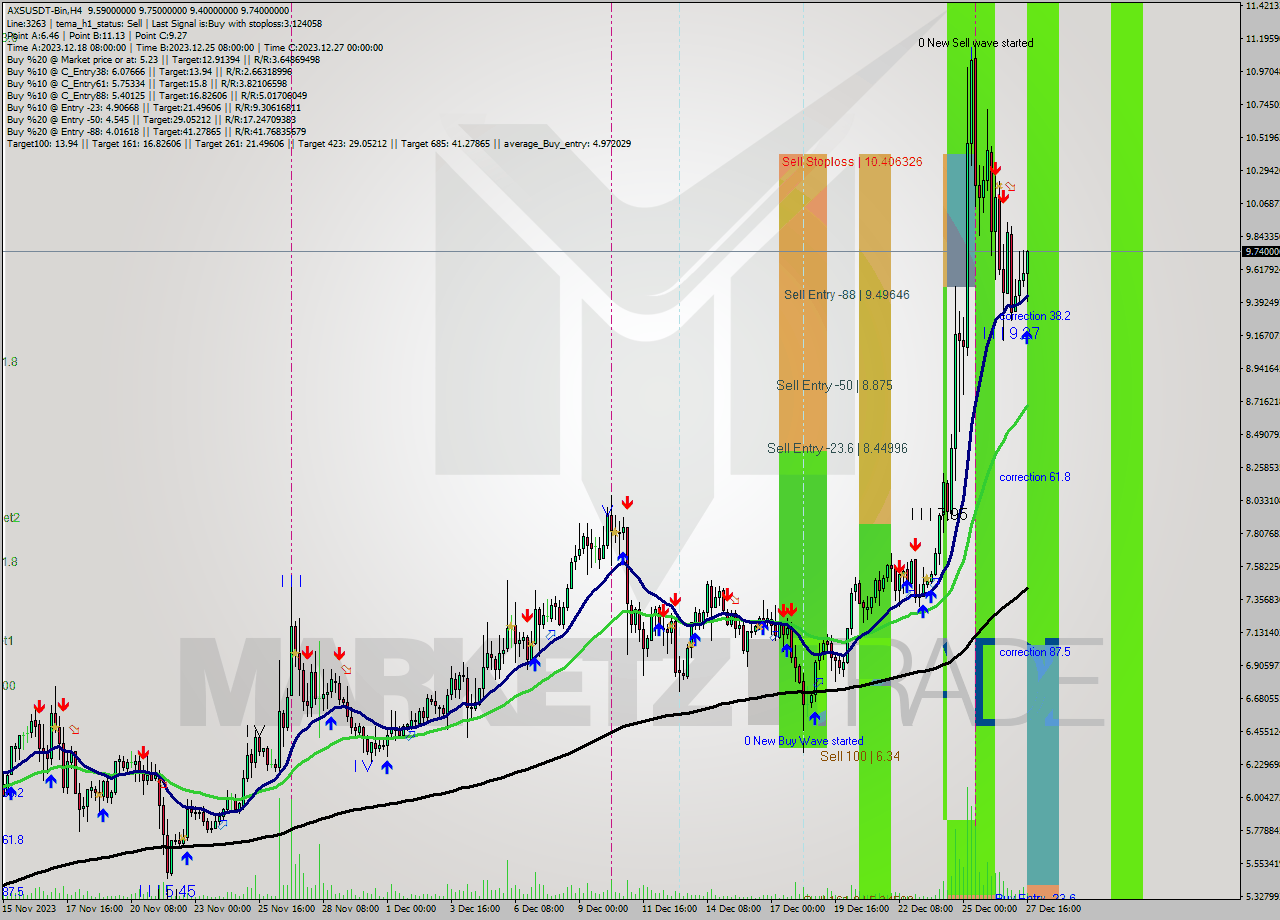This screenshot has height=920, width=1280.
Task: Click the '1 Dec 00:00' date axis label
Action: coord(411,909)
